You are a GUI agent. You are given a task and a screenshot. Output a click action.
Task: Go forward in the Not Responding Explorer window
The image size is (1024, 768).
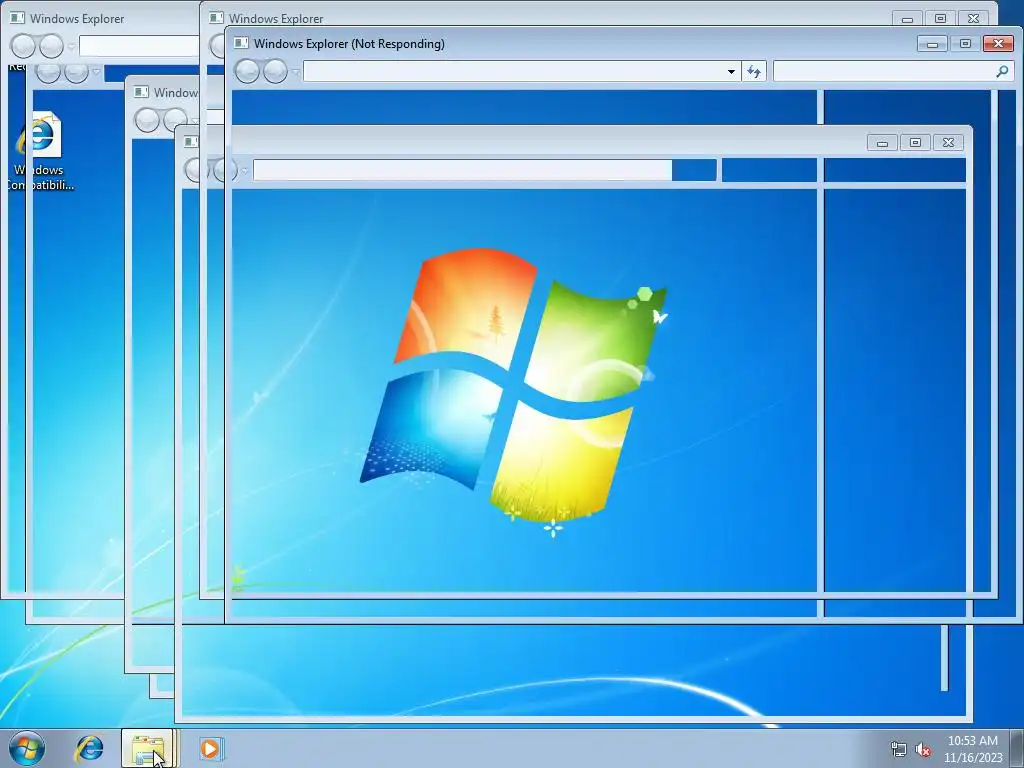[275, 71]
